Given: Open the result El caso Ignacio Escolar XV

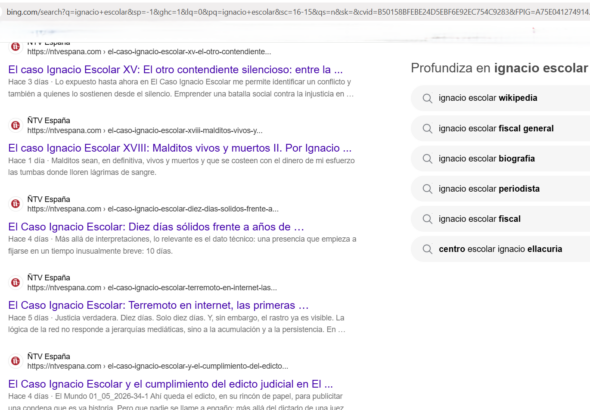Looking at the screenshot, I should pyautogui.click(x=175, y=70).
